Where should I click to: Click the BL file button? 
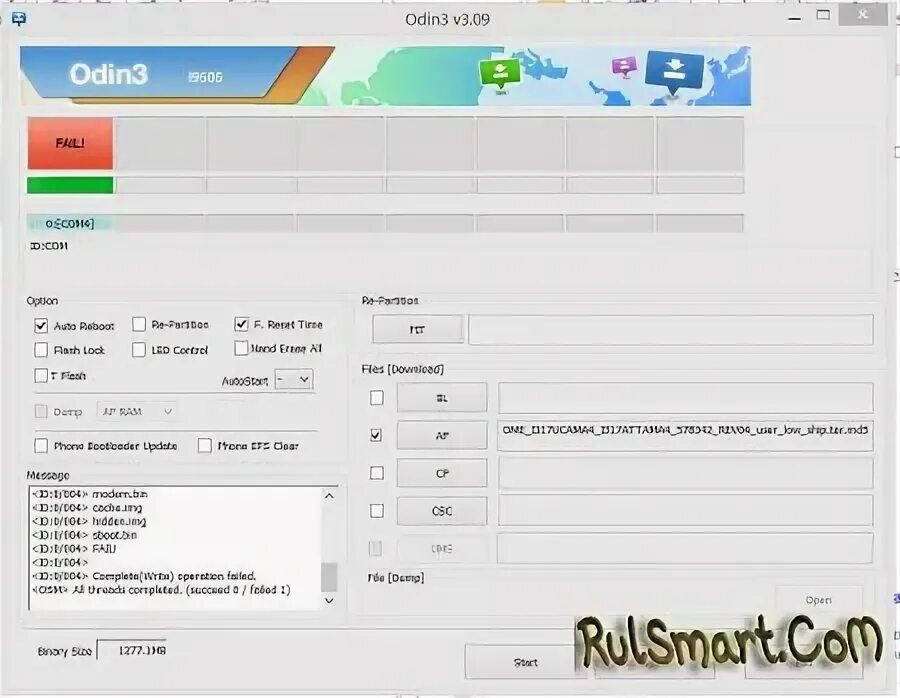pos(442,398)
